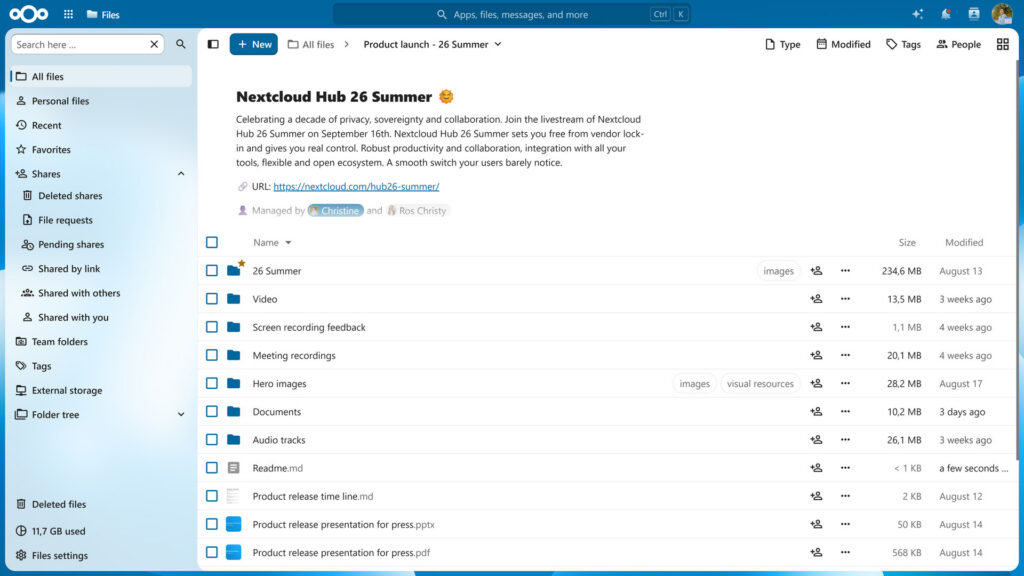This screenshot has height=576, width=1024.
Task: Select the Audio tracks checkbox
Action: coord(212,440)
